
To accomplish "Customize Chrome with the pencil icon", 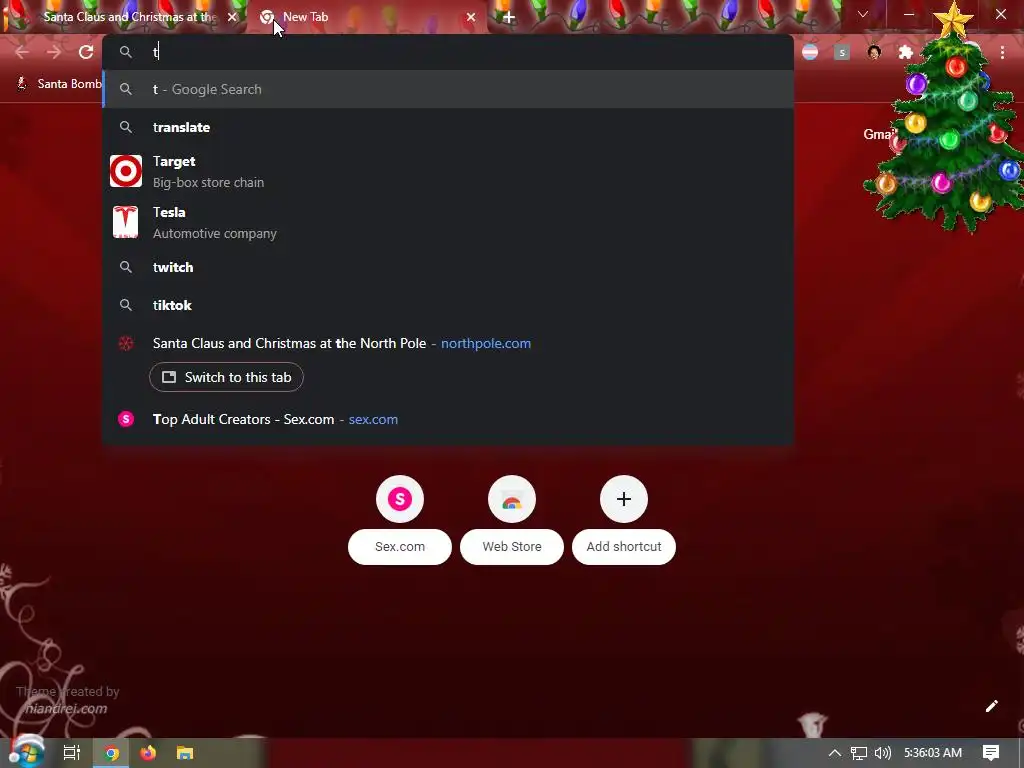I will (x=991, y=706).
